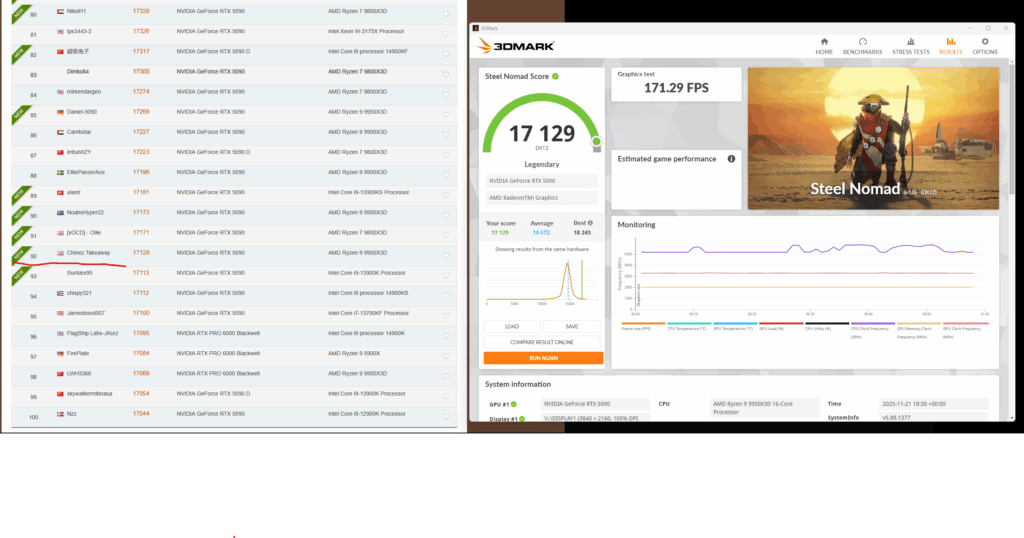The image size is (1024, 538).
Task: Expand the Nzz row arrow
Action: (x=446, y=417)
